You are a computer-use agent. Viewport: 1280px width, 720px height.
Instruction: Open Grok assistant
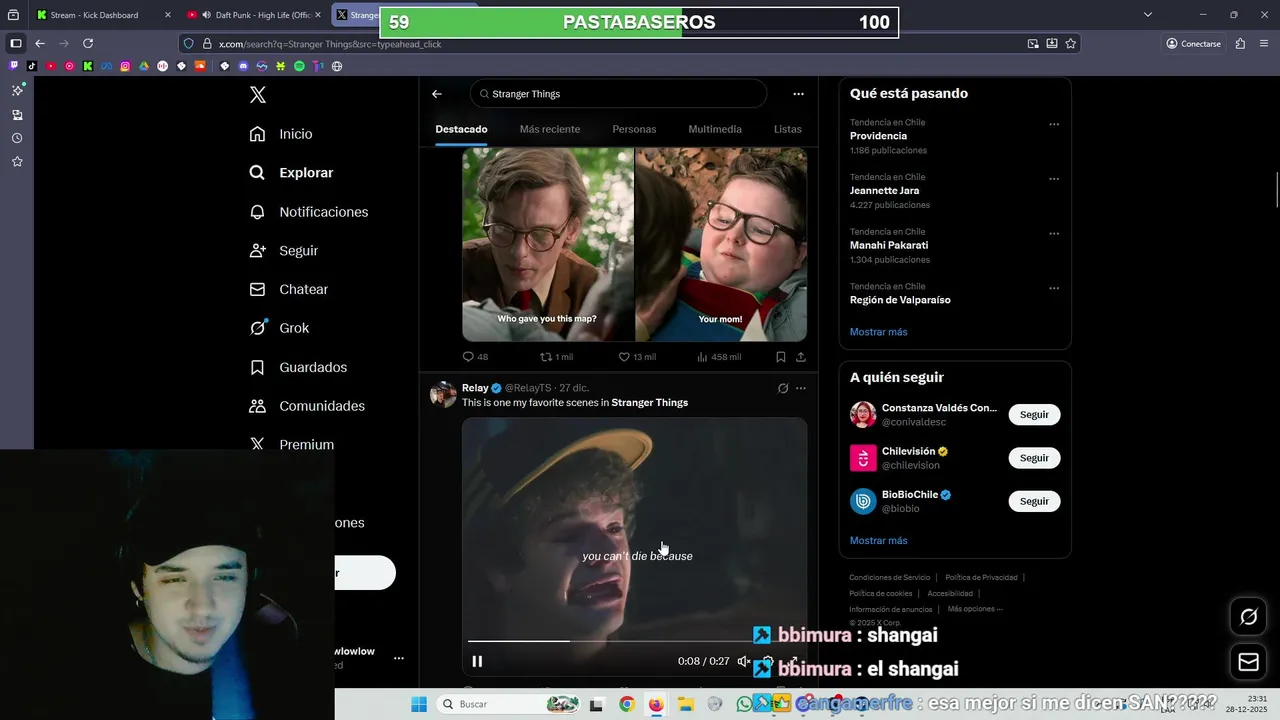tap(279, 328)
